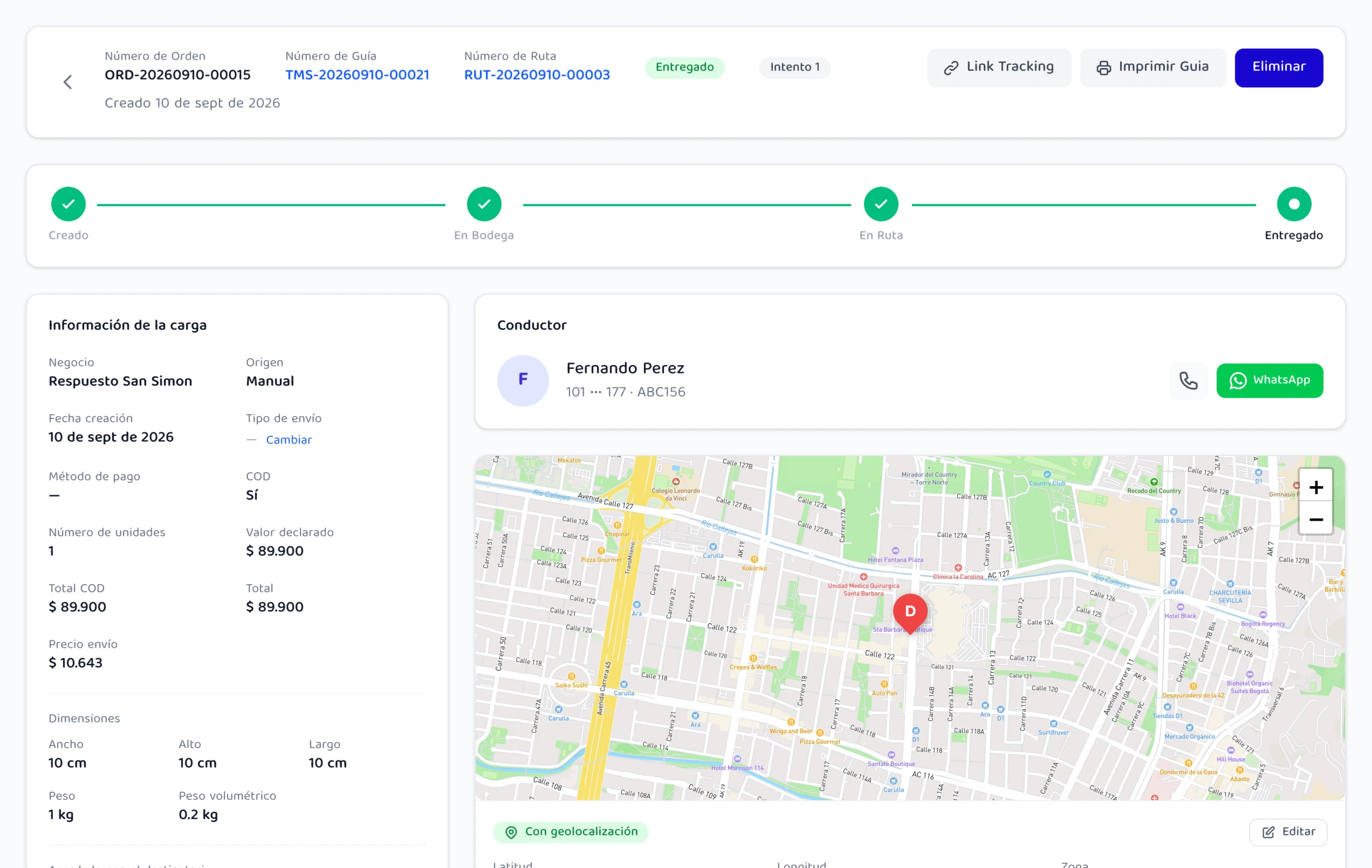Click the red D destination map pin
1372x868 pixels.
coord(910,613)
